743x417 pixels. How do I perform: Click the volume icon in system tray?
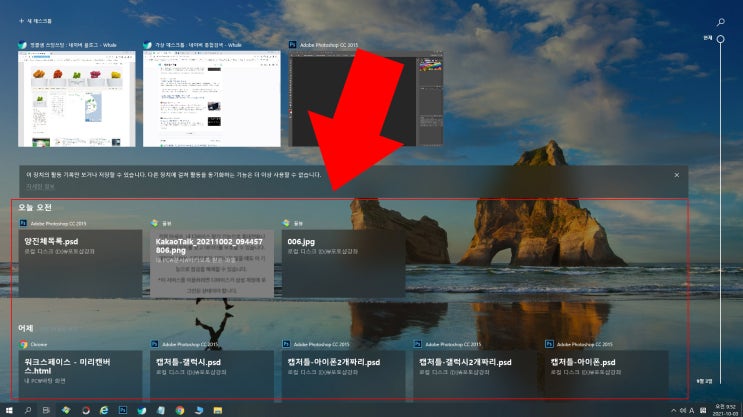(x=682, y=410)
